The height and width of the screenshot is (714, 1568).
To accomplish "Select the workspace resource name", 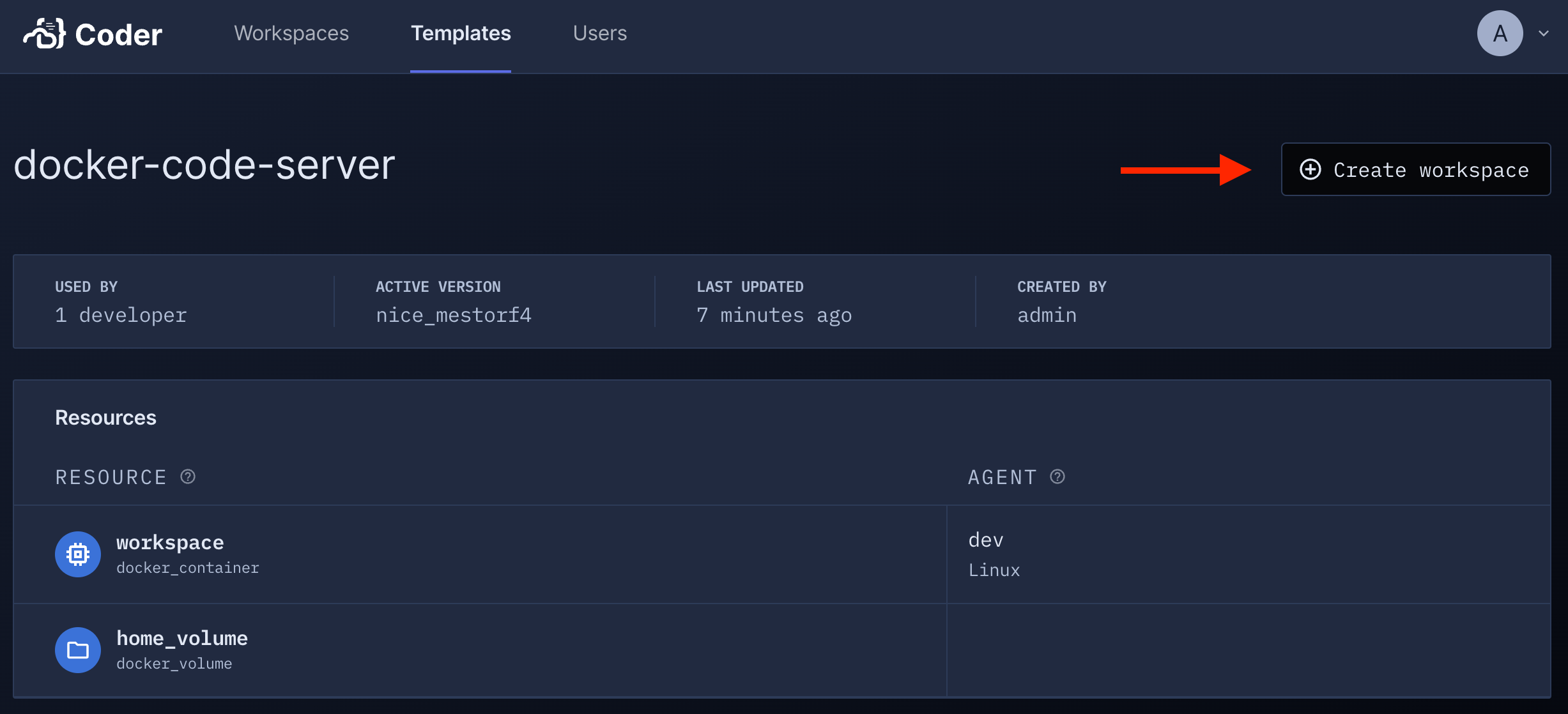I will point(170,543).
